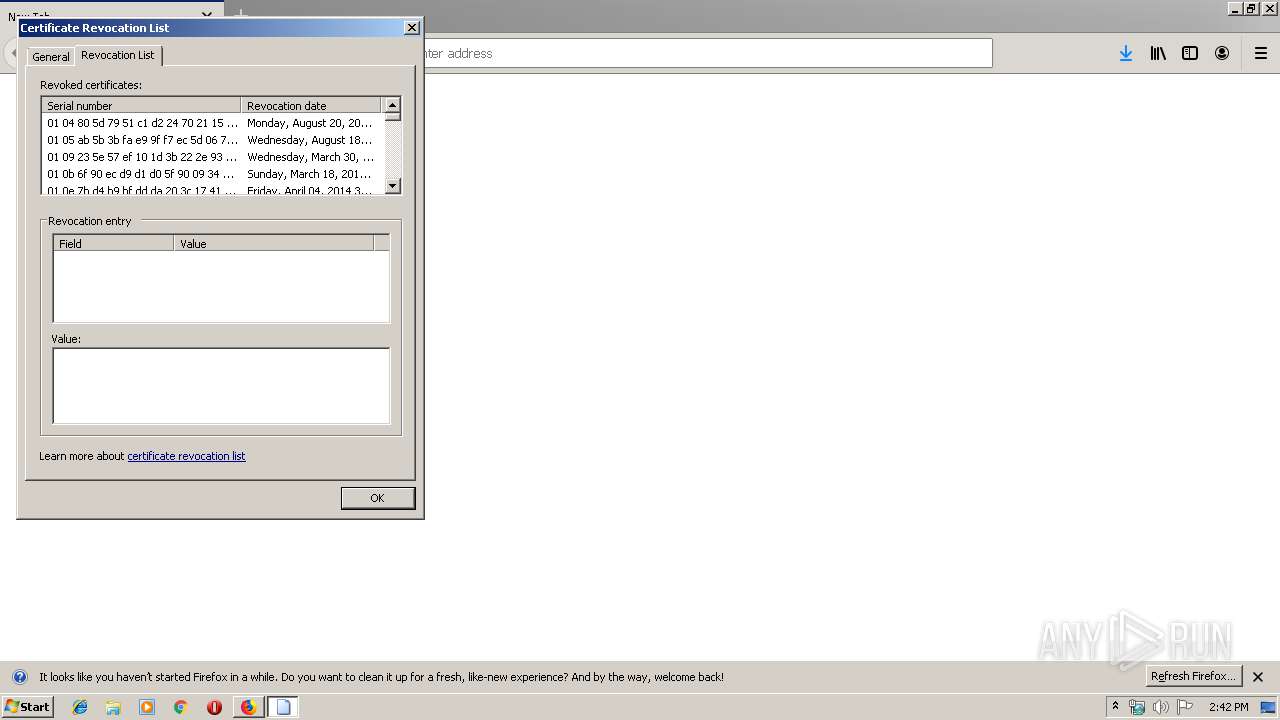Sort by the Serial number column header

[x=141, y=105]
